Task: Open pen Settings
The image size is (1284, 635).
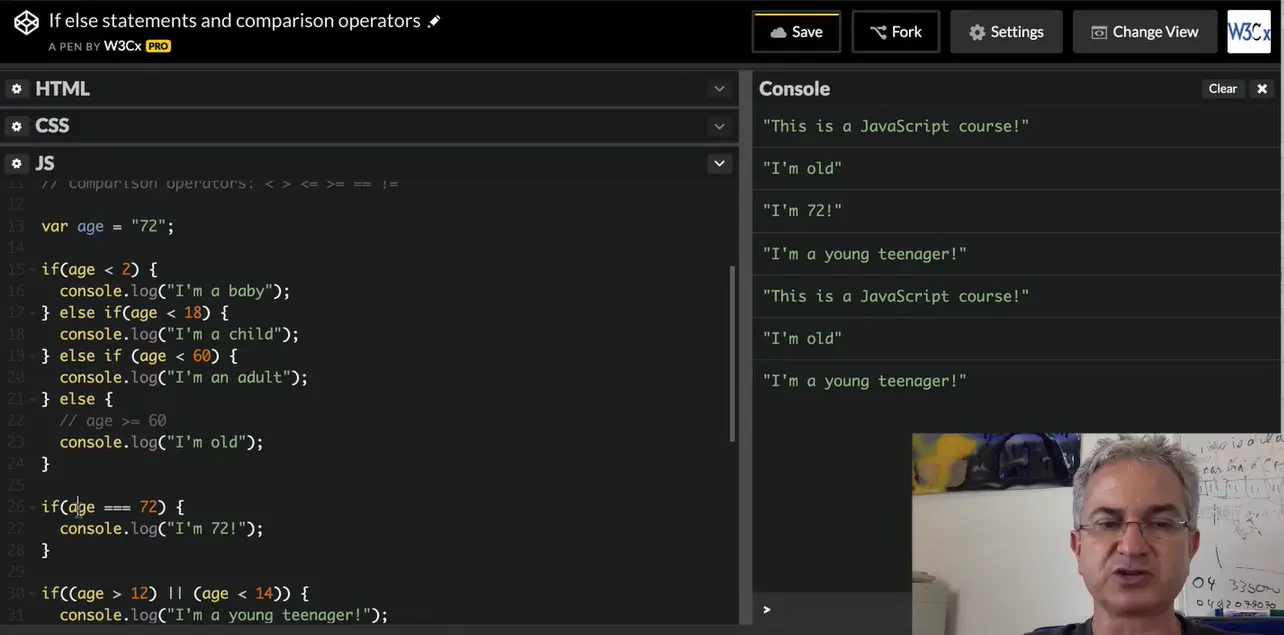Action: click(x=1006, y=32)
